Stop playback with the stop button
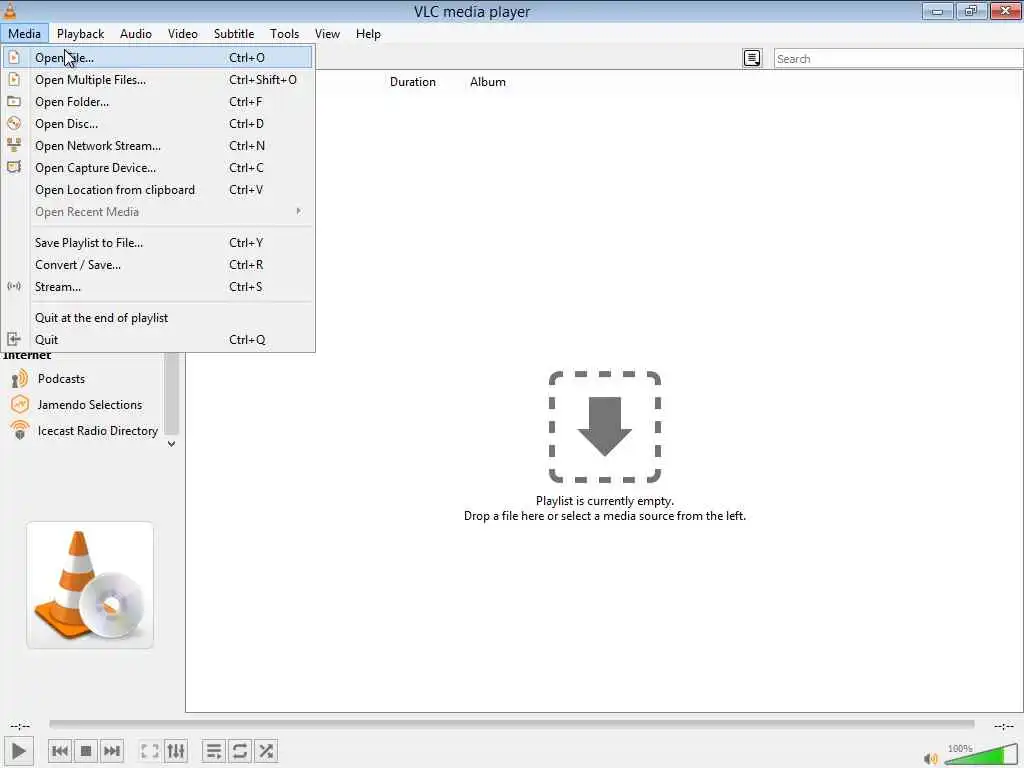Screen dimensions: 1024x768 86,751
